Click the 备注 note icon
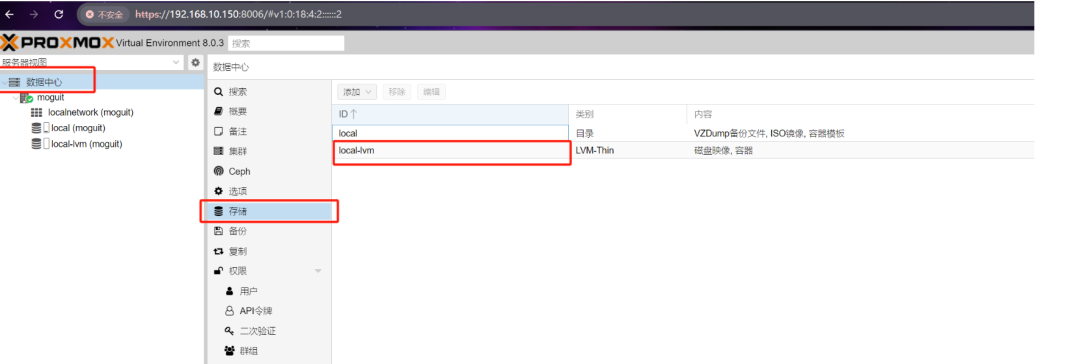Viewport: 1080px width, 364px height. pyautogui.click(x=218, y=131)
